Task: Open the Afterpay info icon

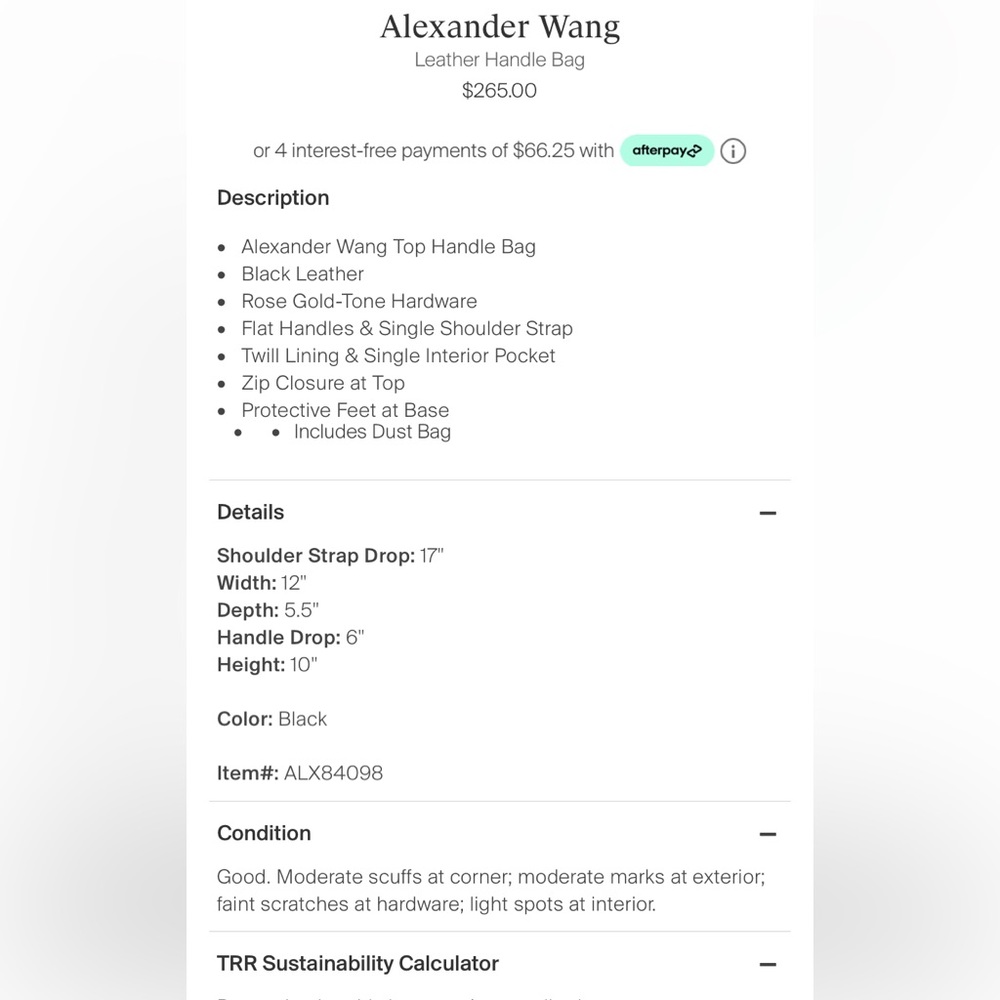Action: point(733,151)
